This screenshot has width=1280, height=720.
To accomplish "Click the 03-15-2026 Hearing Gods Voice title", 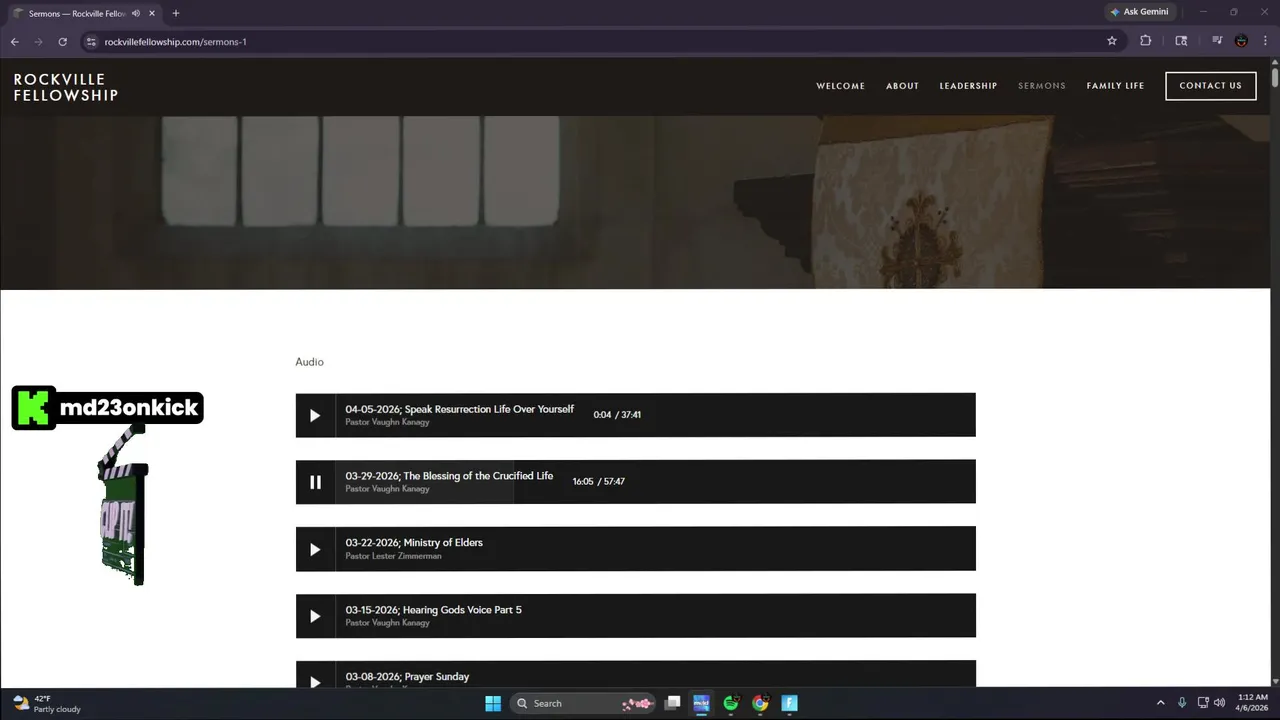I will pyautogui.click(x=433, y=610).
